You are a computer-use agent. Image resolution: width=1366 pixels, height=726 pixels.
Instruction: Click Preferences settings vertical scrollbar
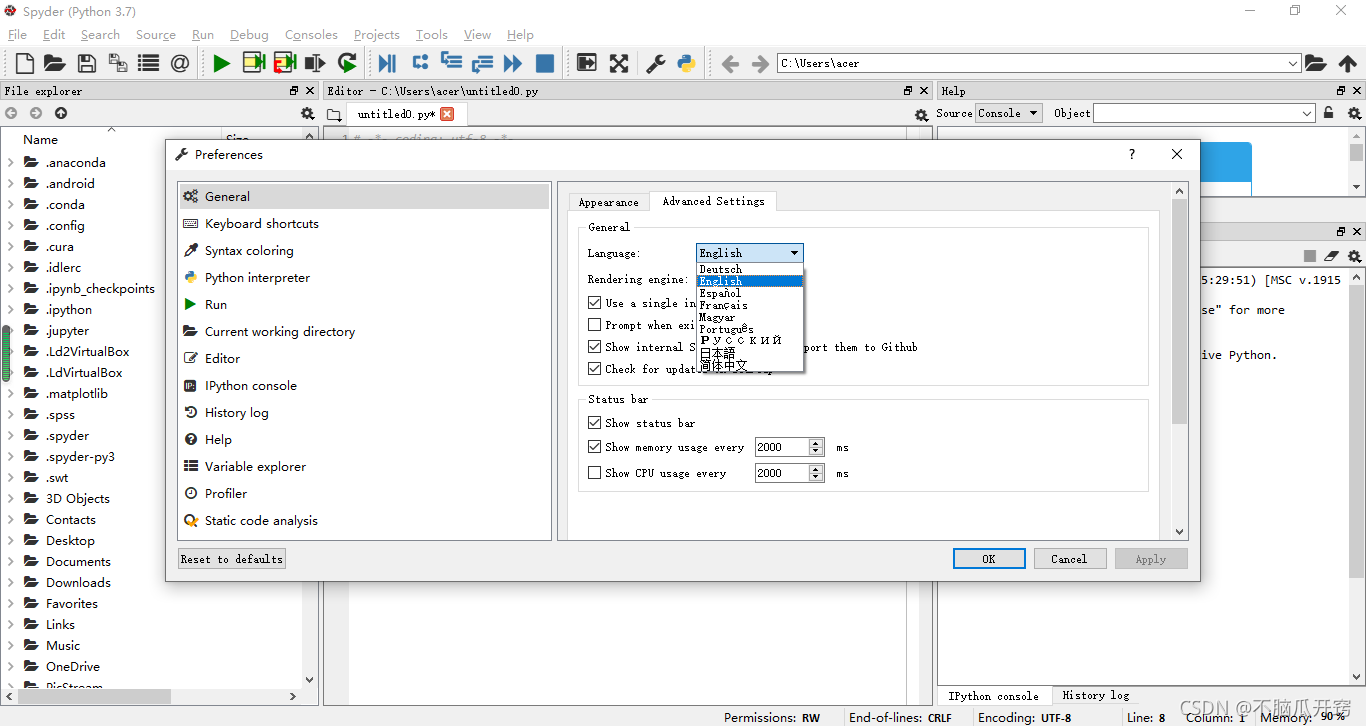pos(1180,310)
